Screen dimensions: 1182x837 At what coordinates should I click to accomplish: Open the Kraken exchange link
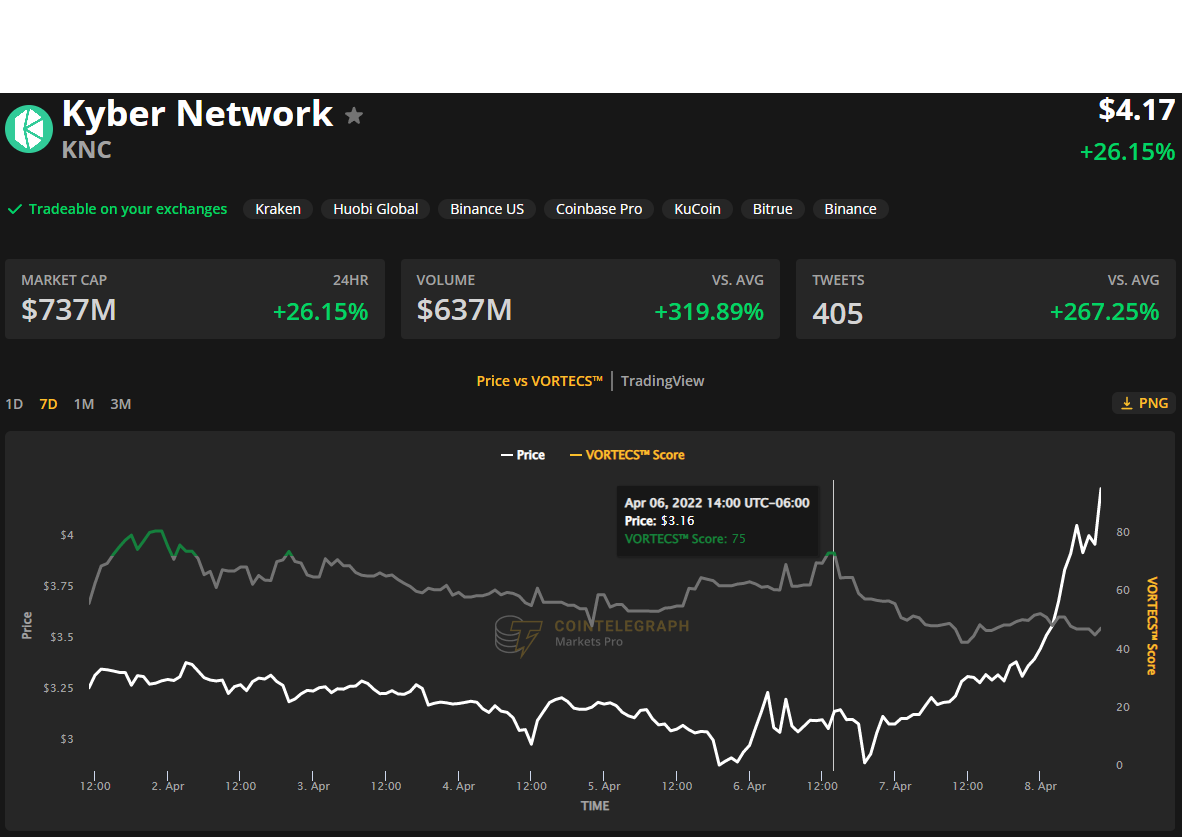(x=278, y=209)
